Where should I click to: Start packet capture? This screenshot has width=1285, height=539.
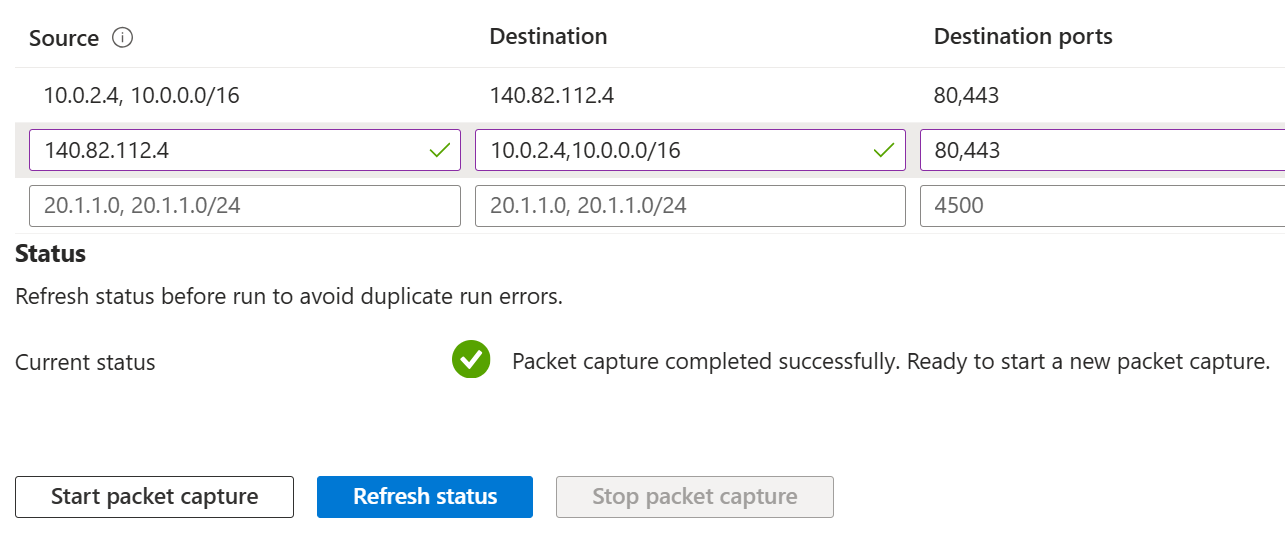tap(155, 497)
